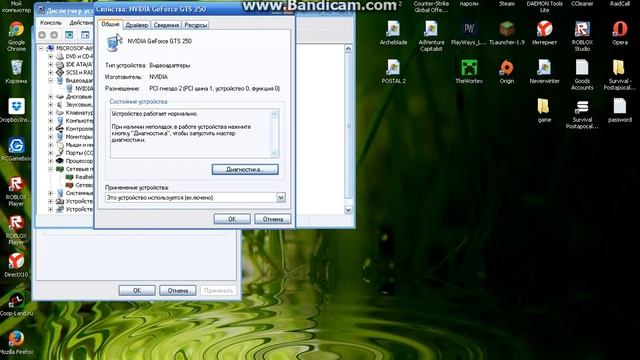Expand the Мыши tree node

tap(51, 145)
